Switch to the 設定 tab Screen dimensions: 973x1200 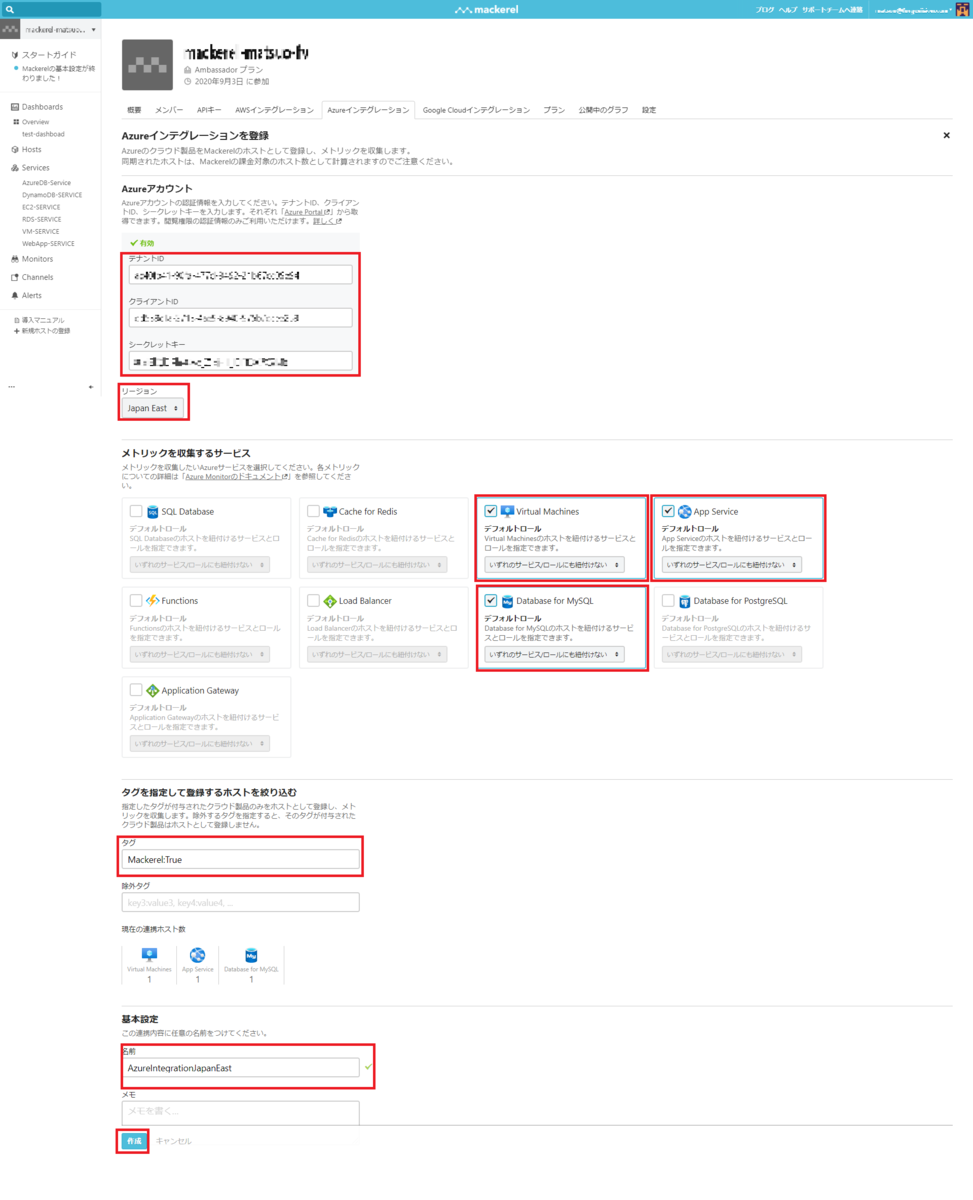click(x=649, y=110)
